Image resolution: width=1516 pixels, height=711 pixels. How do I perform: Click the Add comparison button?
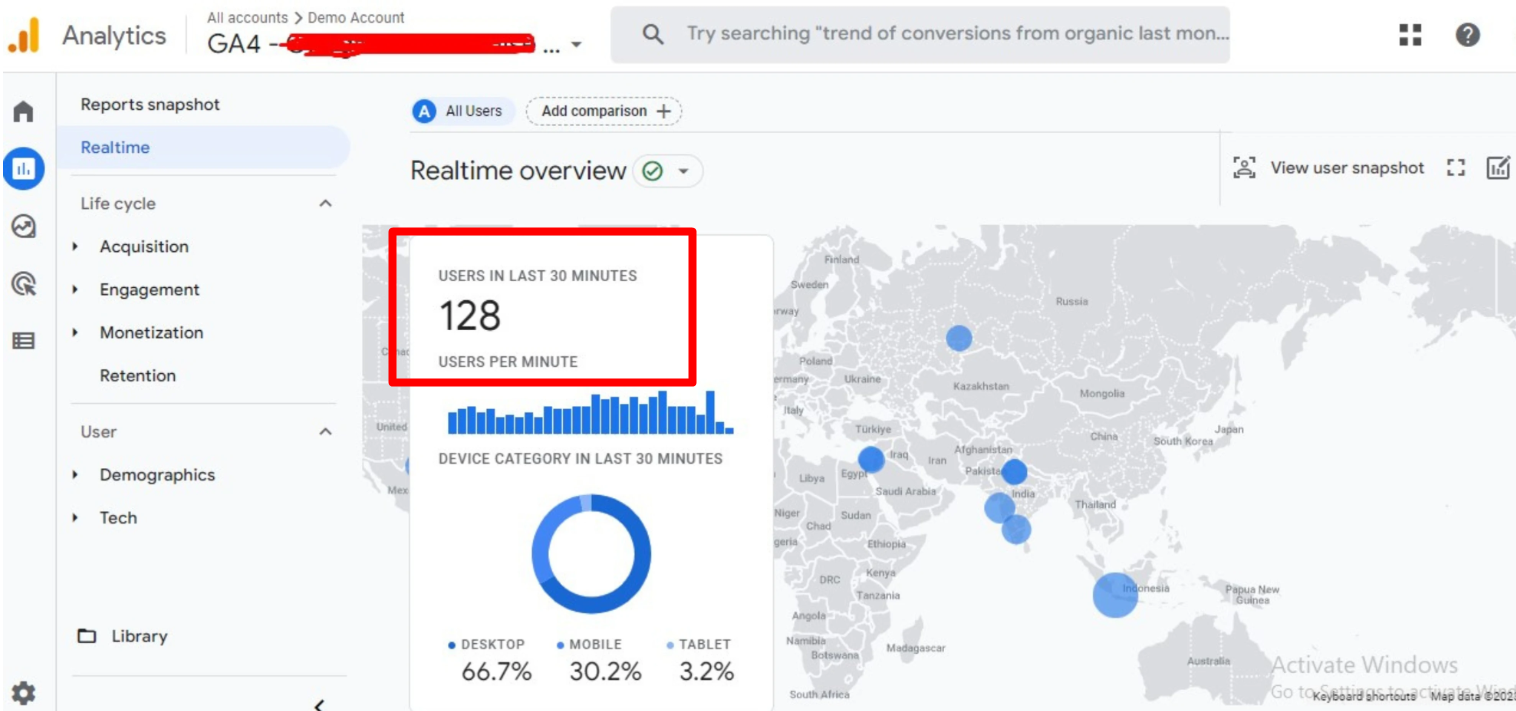pos(604,111)
